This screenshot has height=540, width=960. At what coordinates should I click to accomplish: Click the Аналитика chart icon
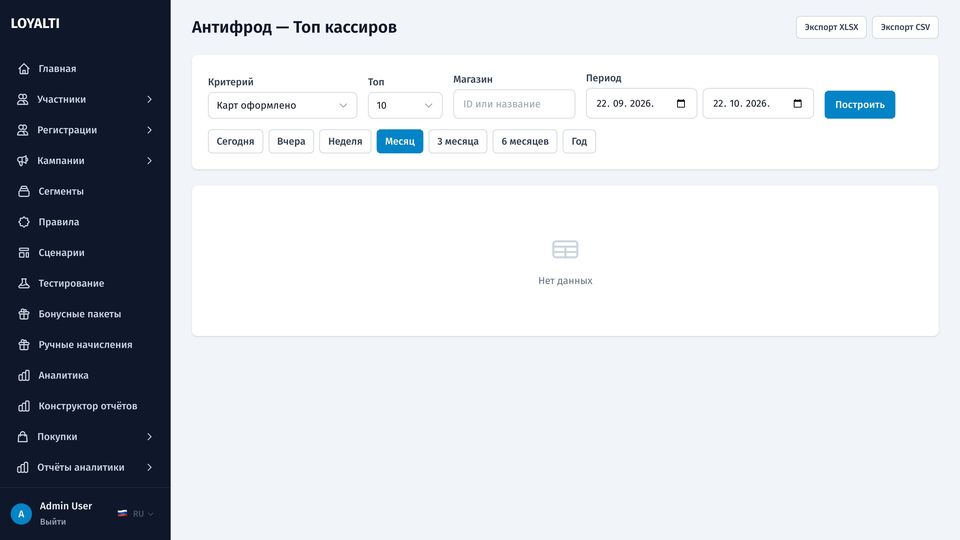(x=24, y=375)
